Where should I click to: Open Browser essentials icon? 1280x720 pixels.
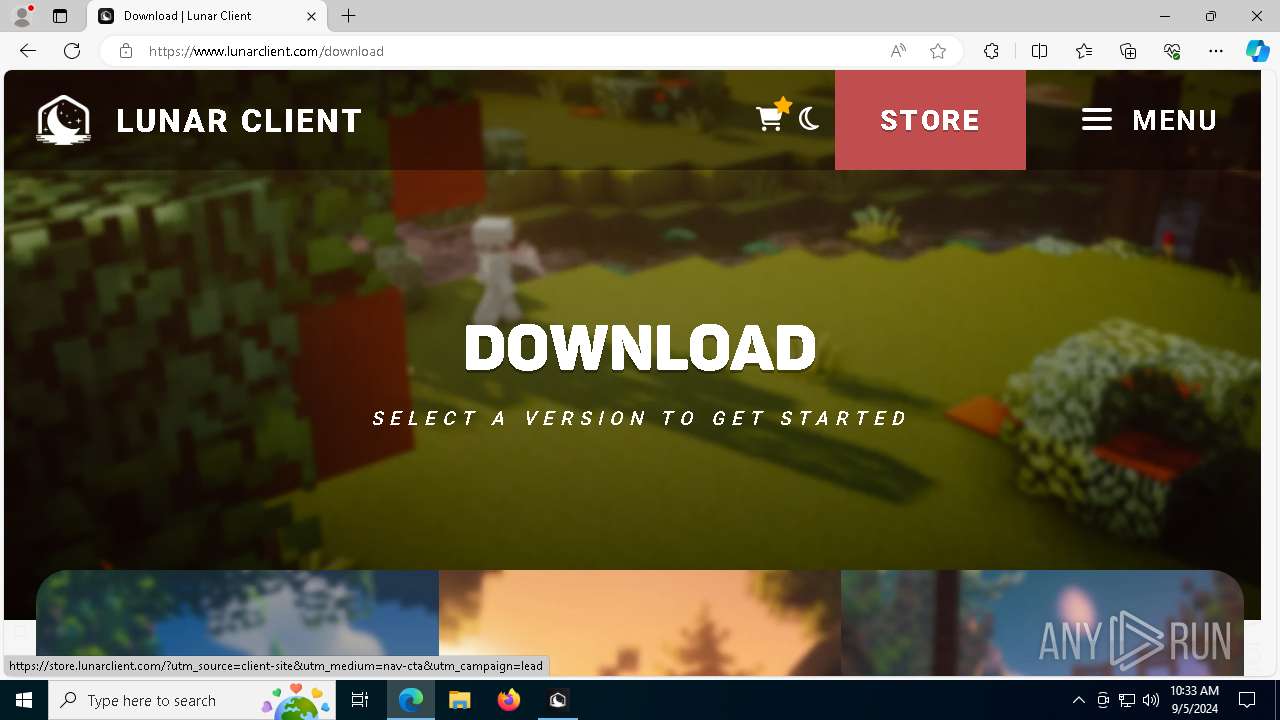pyautogui.click(x=1172, y=51)
